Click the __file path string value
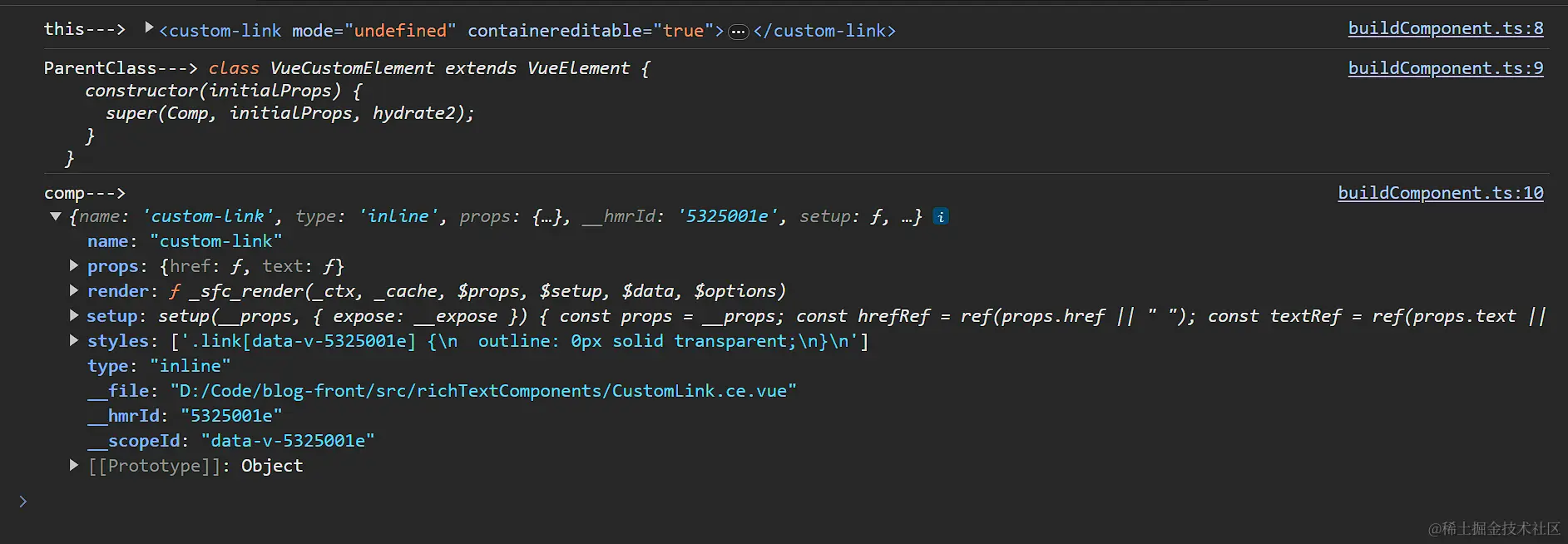The height and width of the screenshot is (544, 1568). [x=483, y=391]
